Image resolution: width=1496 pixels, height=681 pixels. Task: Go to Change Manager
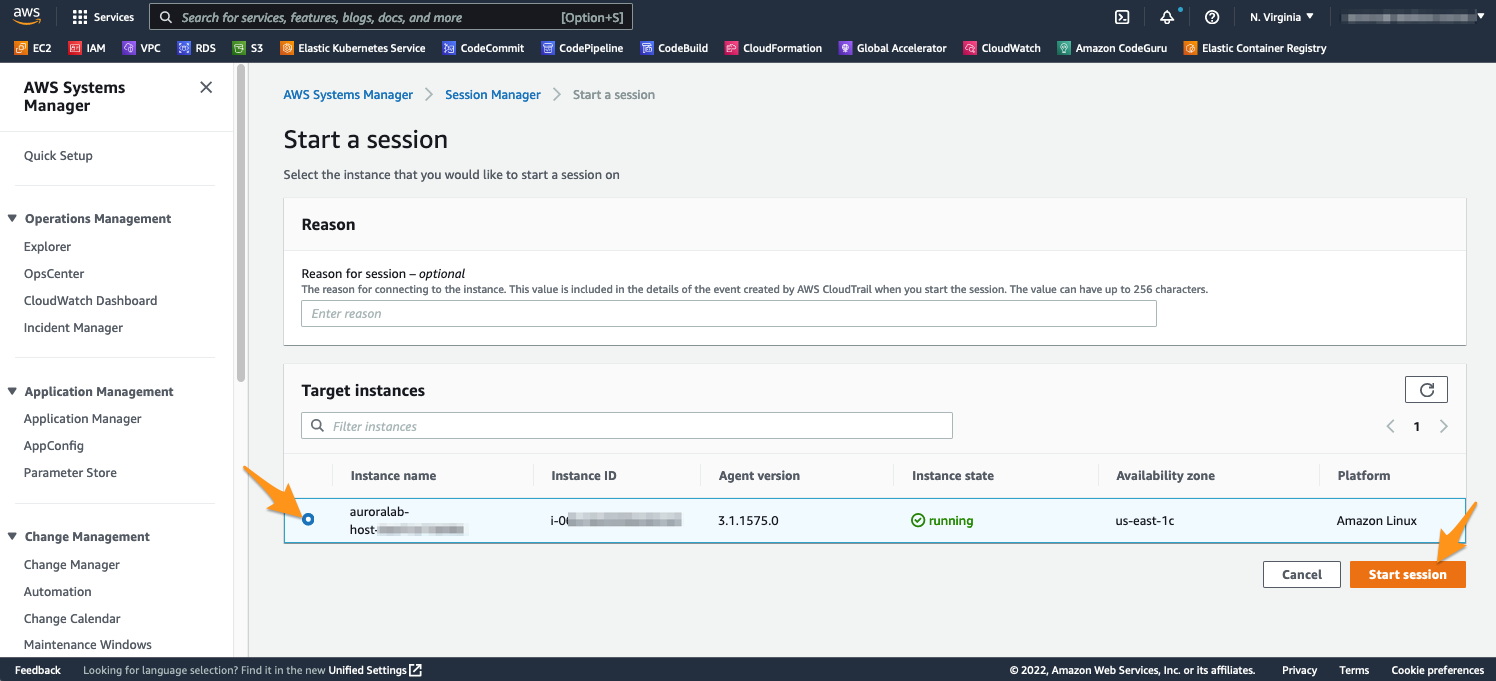pyautogui.click(x=72, y=565)
